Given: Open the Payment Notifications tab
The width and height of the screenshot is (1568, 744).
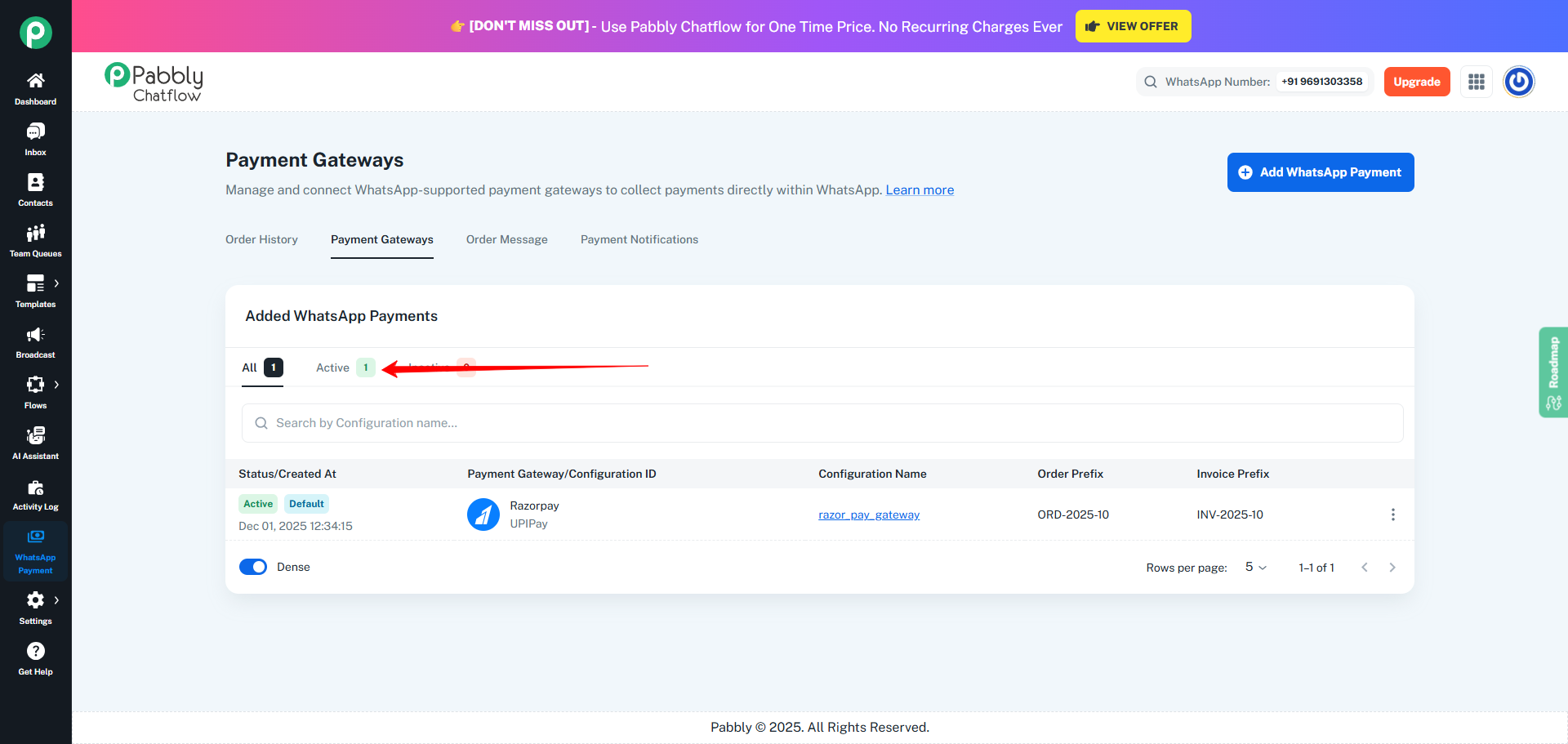Looking at the screenshot, I should coord(639,239).
